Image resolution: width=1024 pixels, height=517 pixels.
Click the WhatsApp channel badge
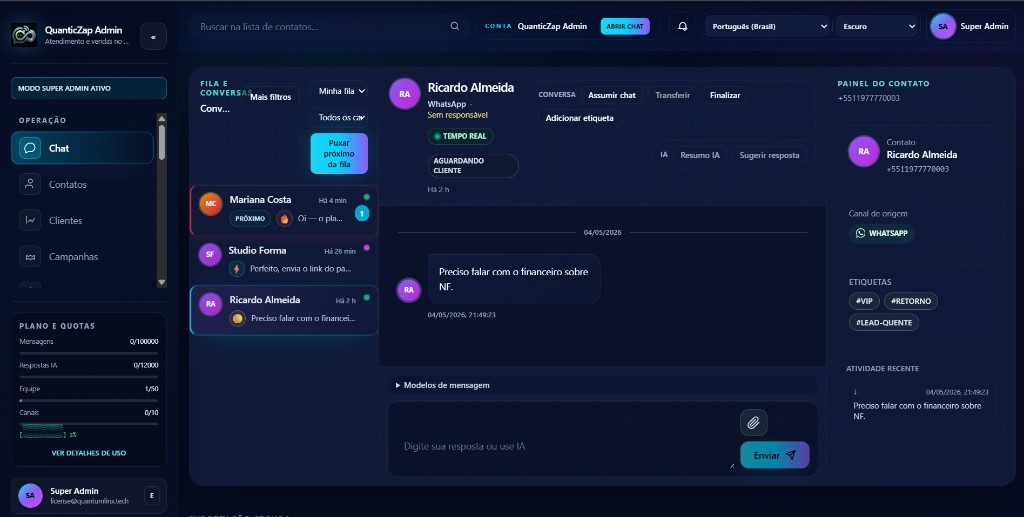882,233
